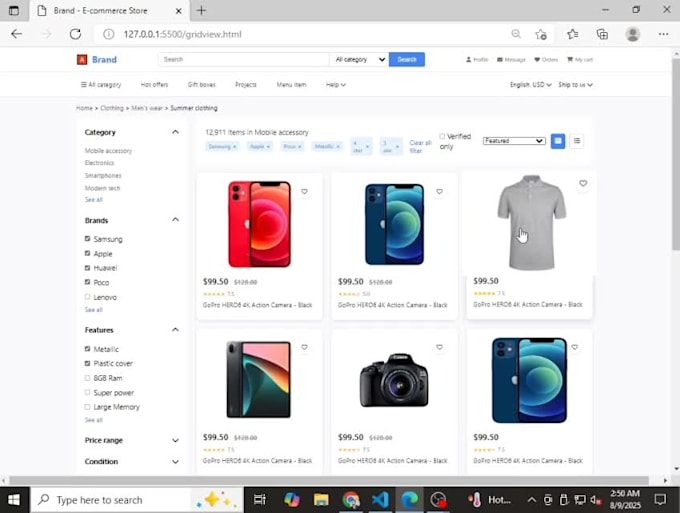Image resolution: width=680 pixels, height=513 pixels.
Task: Click See all under Brands
Action: tap(94, 310)
